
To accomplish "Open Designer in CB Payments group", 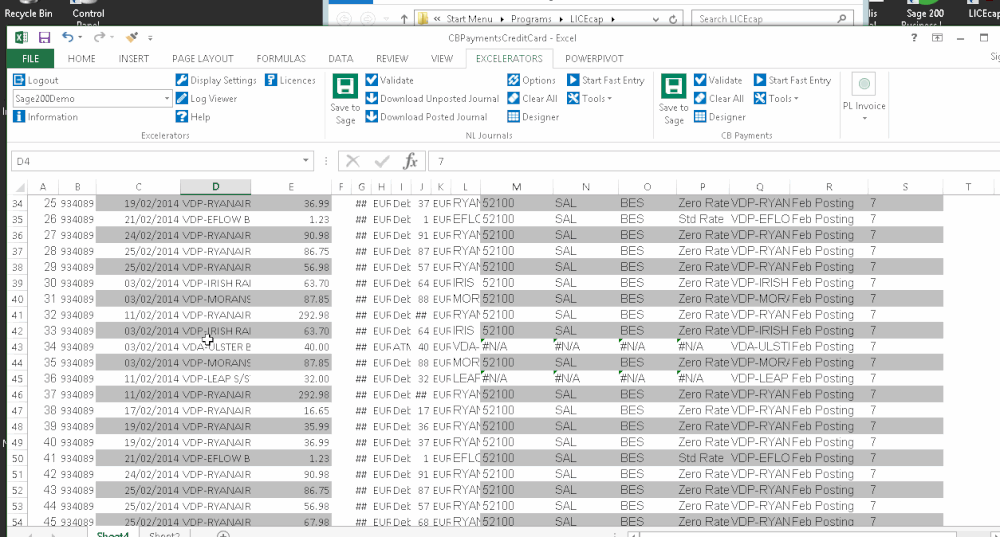I will coord(720,117).
